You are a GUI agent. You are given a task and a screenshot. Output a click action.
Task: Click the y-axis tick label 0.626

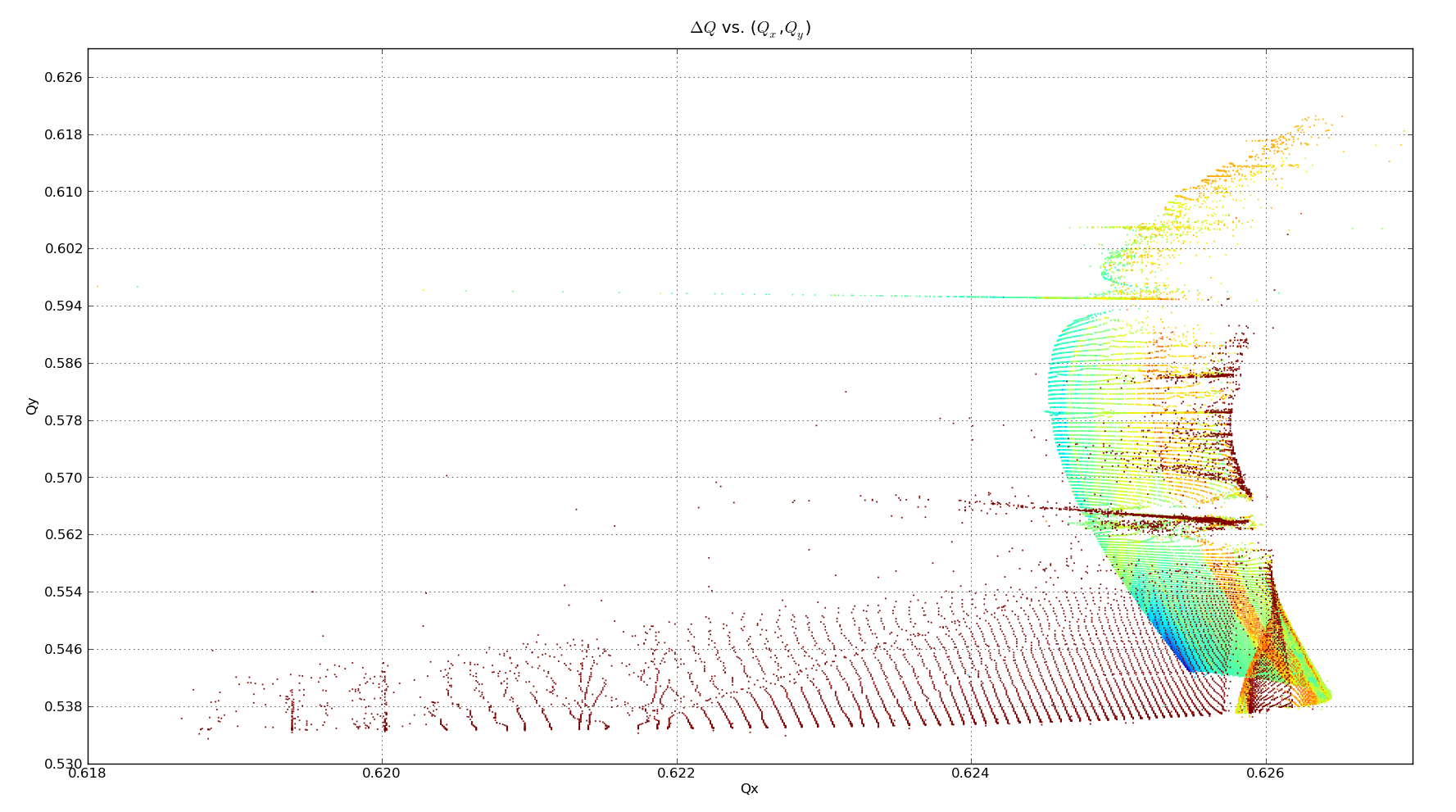tap(63, 78)
